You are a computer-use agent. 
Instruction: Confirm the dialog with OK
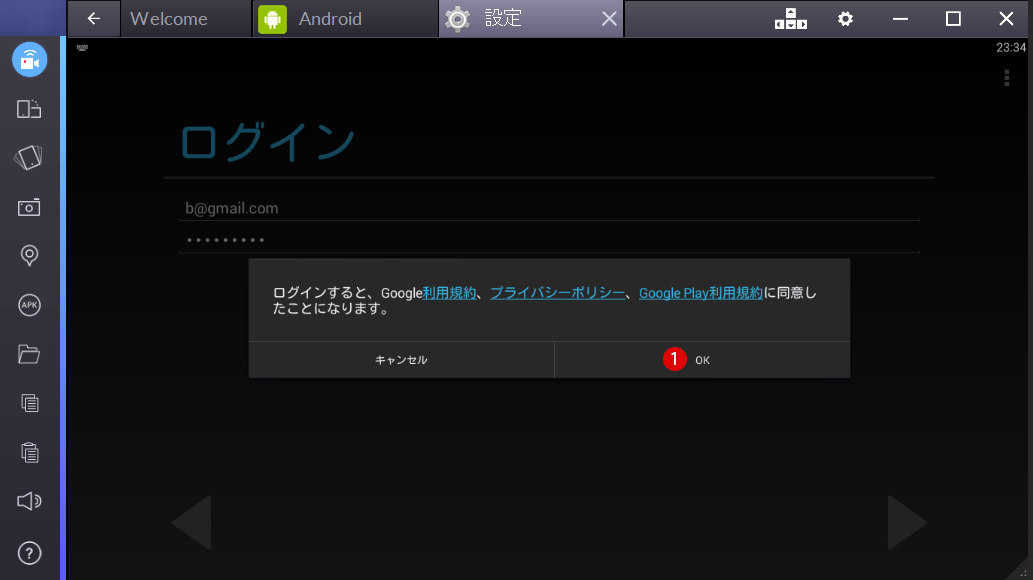702,360
